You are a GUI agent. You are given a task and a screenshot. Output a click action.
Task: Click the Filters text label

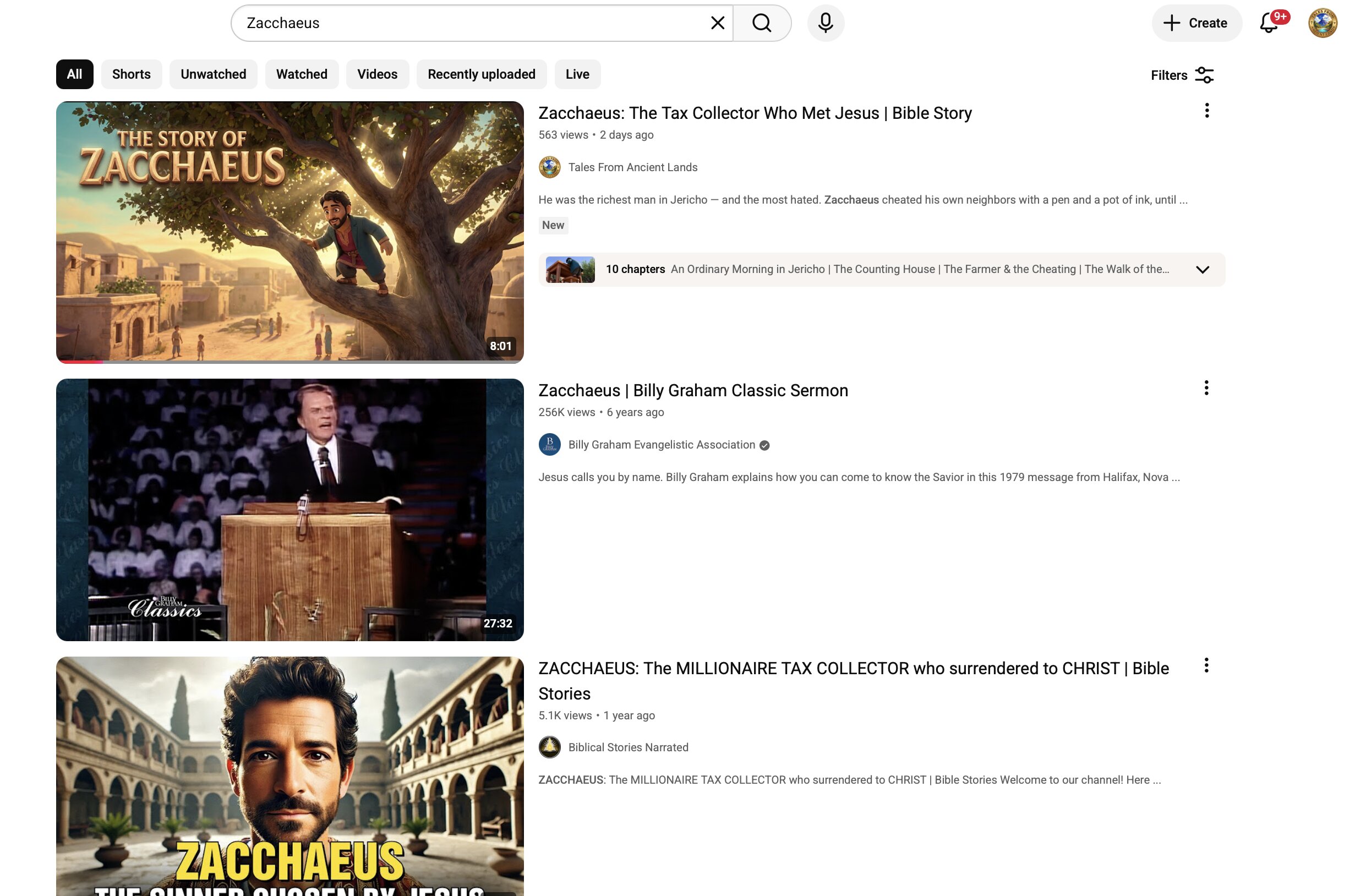pyautogui.click(x=1169, y=75)
